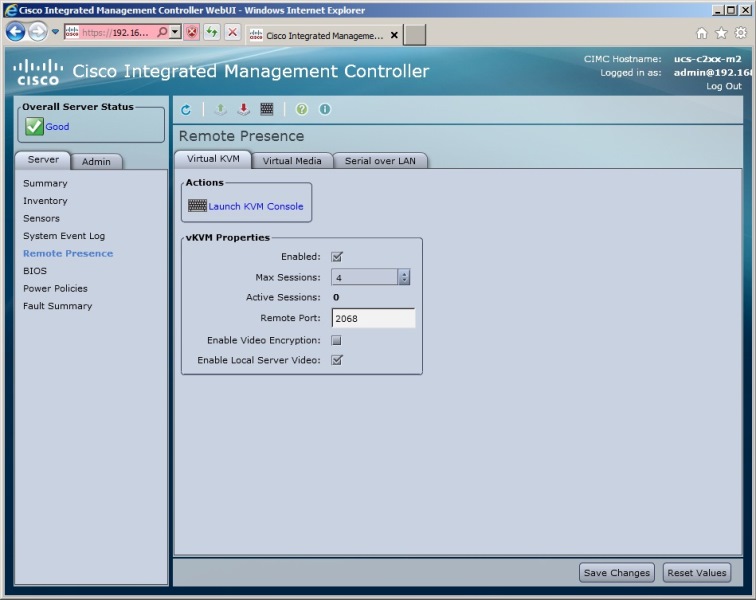Toggle the vKVM Enabled checkbox

pos(337,257)
